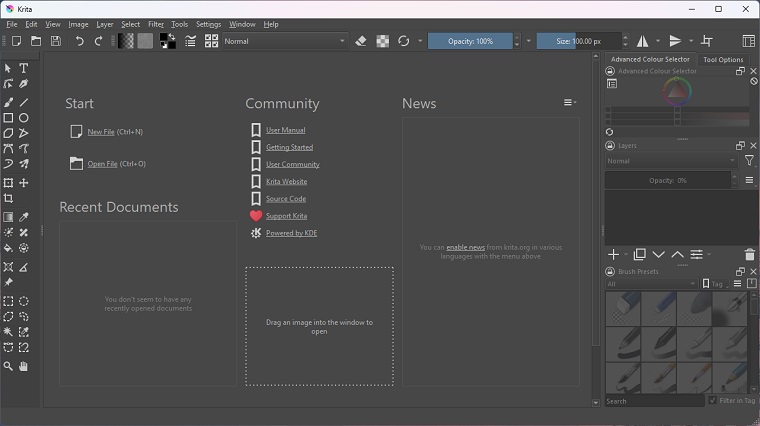Select the Calligraphy tool

click(23, 84)
